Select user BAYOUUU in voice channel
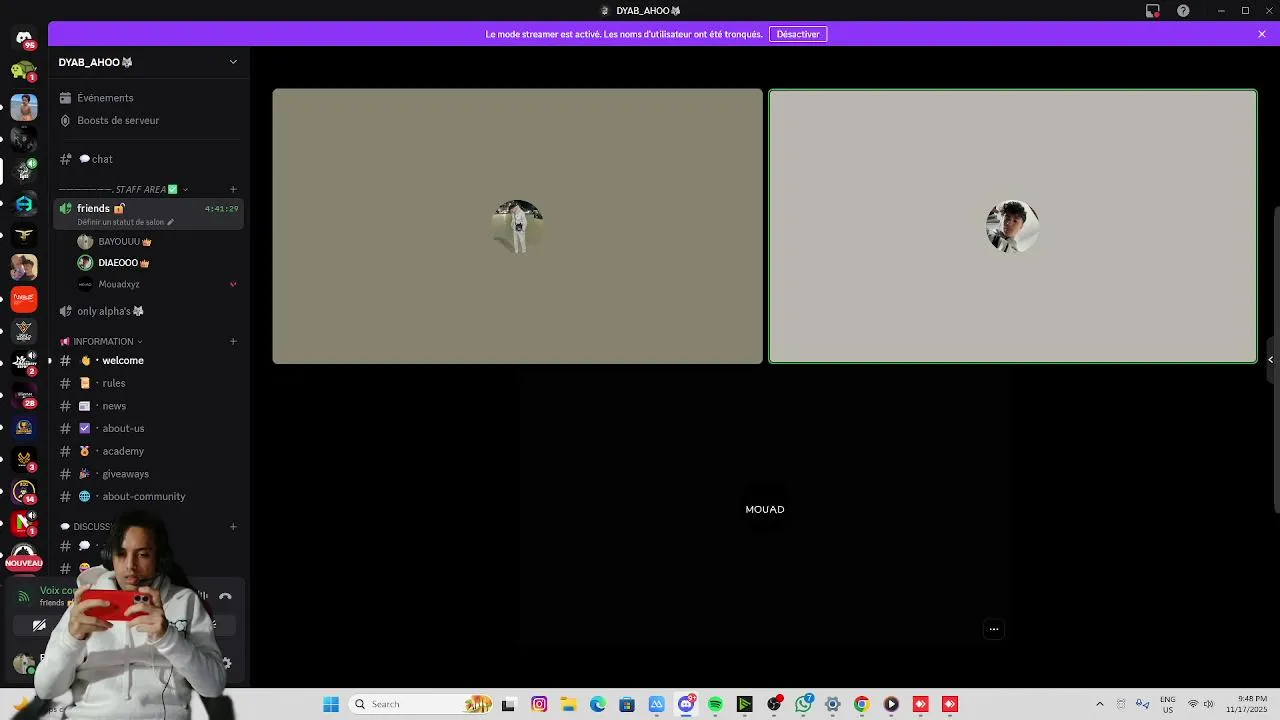1280x720 pixels. pyautogui.click(x=148, y=242)
